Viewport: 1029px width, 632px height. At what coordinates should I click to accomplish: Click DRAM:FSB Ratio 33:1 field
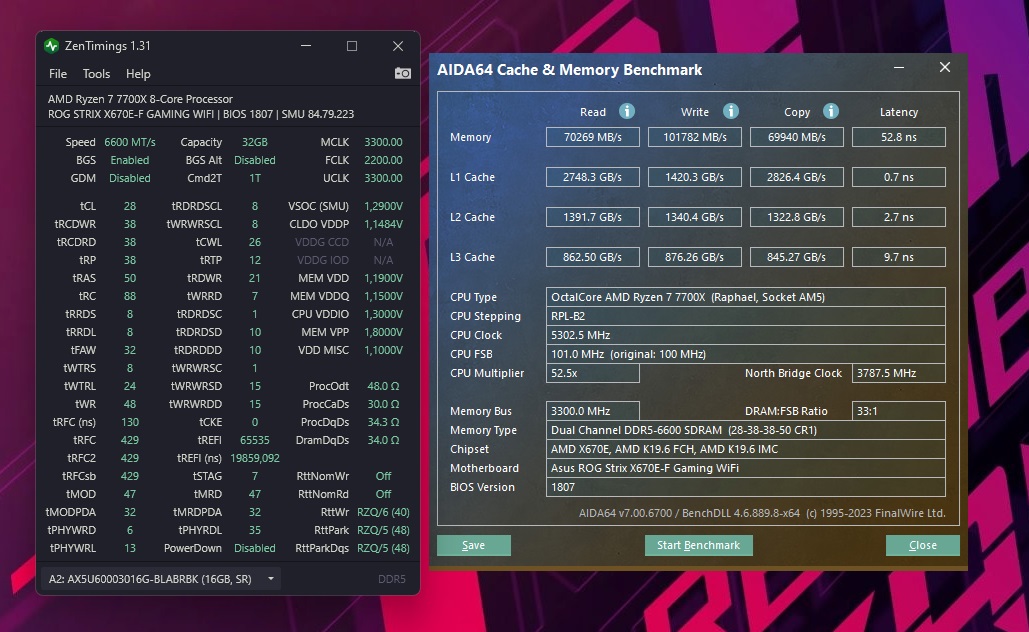coord(898,411)
